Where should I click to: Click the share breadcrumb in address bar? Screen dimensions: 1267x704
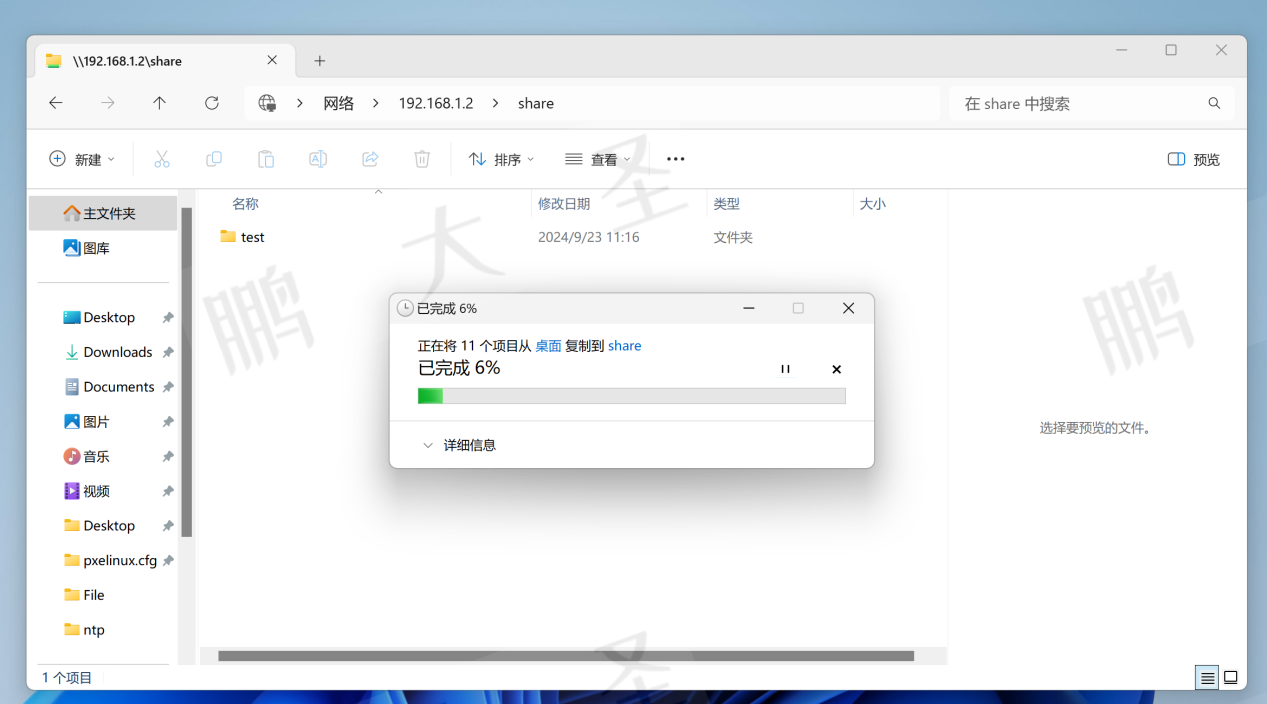[x=536, y=103]
